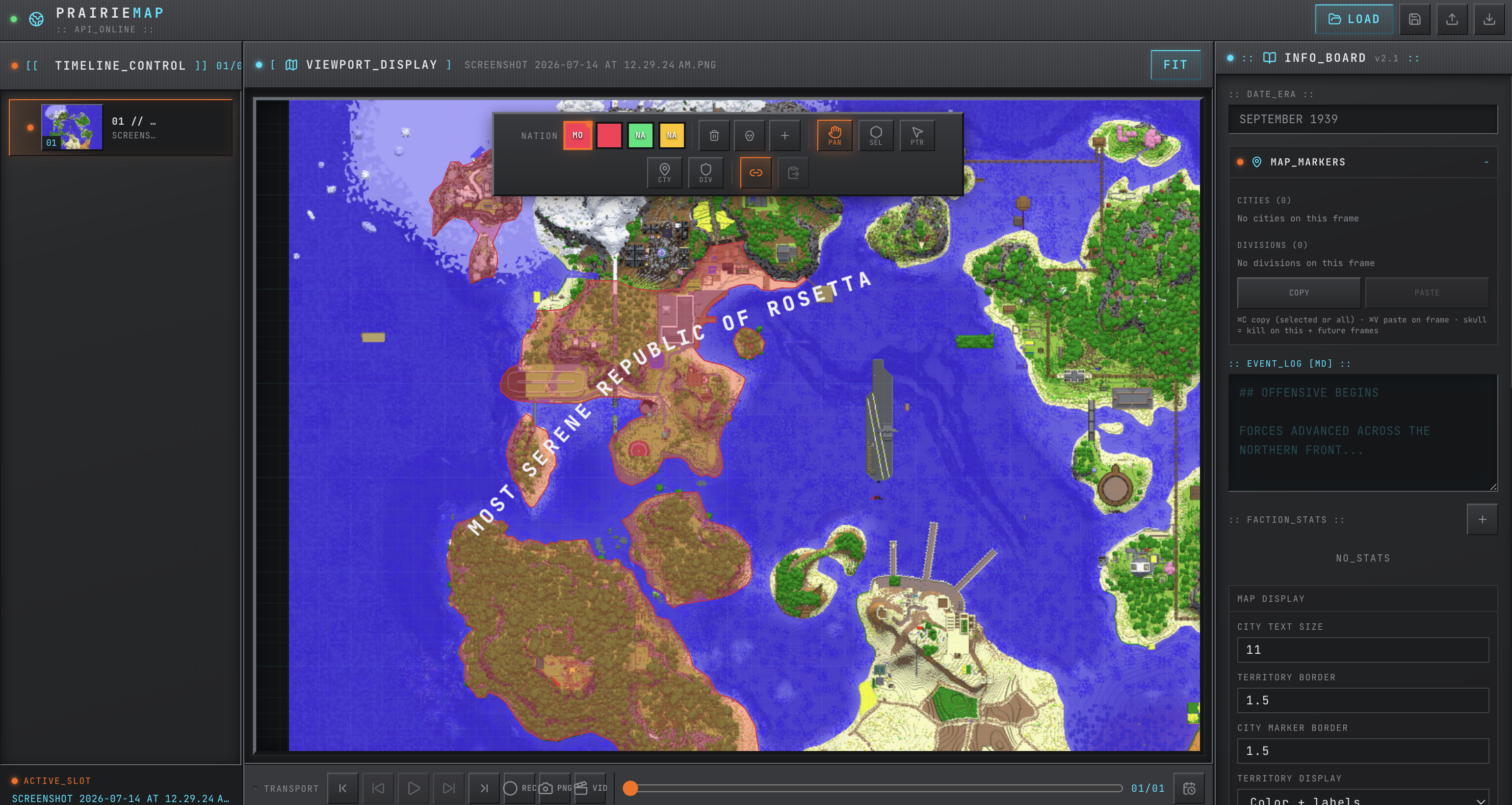Click the 01/01 frame counter

coord(1147,788)
